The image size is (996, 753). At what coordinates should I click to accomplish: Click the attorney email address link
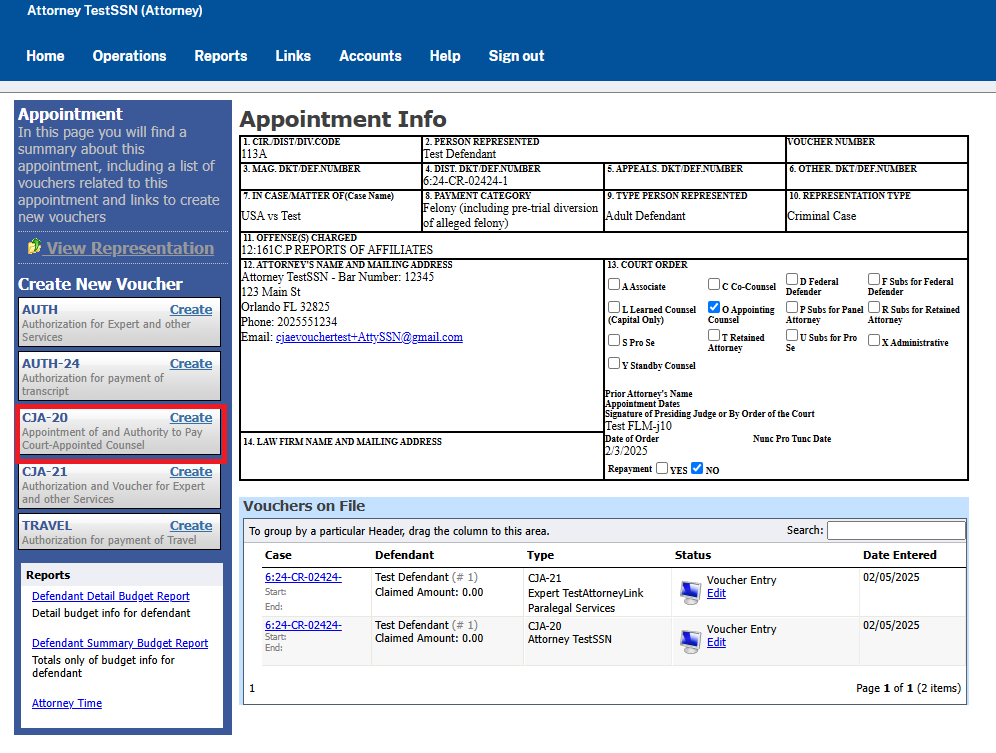[x=369, y=337]
